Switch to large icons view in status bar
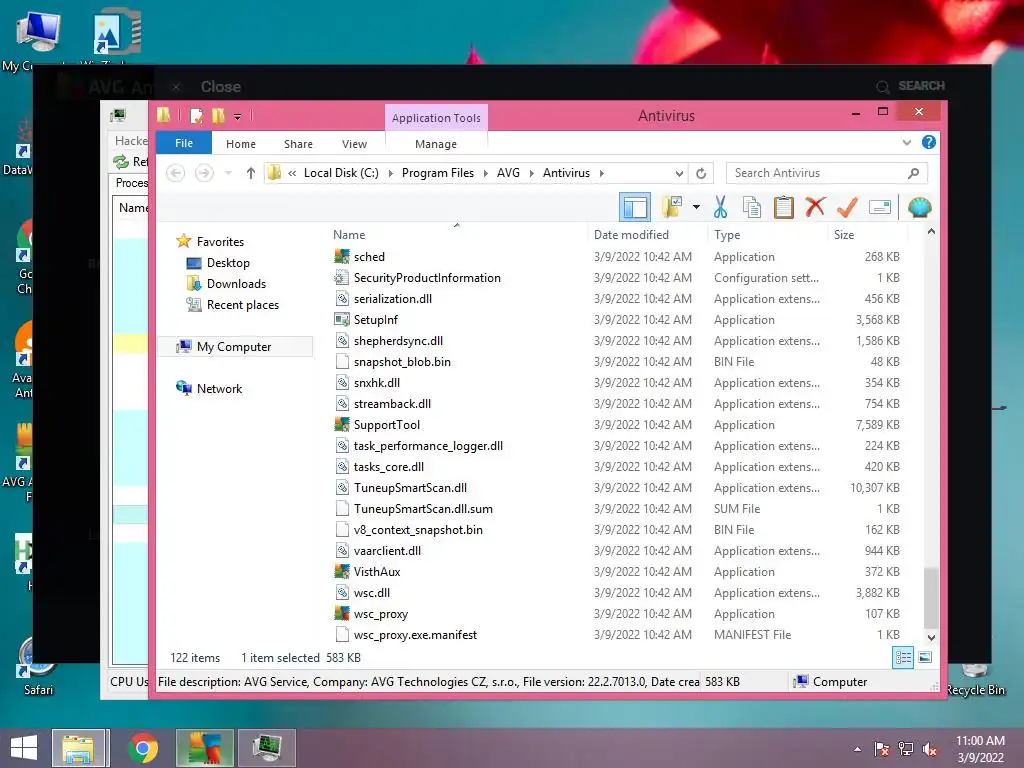 [x=925, y=658]
